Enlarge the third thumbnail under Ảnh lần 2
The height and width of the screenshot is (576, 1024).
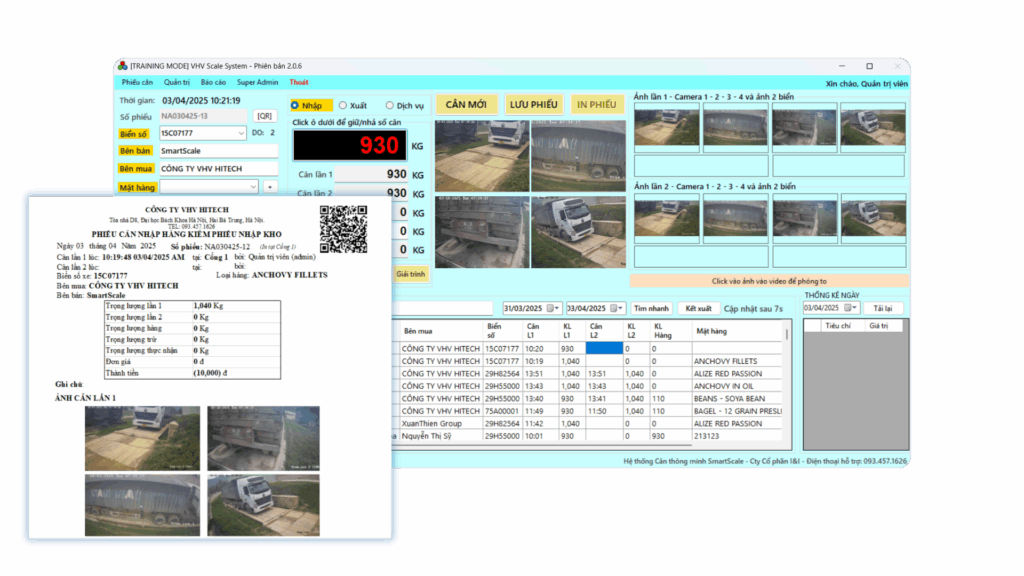coord(804,218)
